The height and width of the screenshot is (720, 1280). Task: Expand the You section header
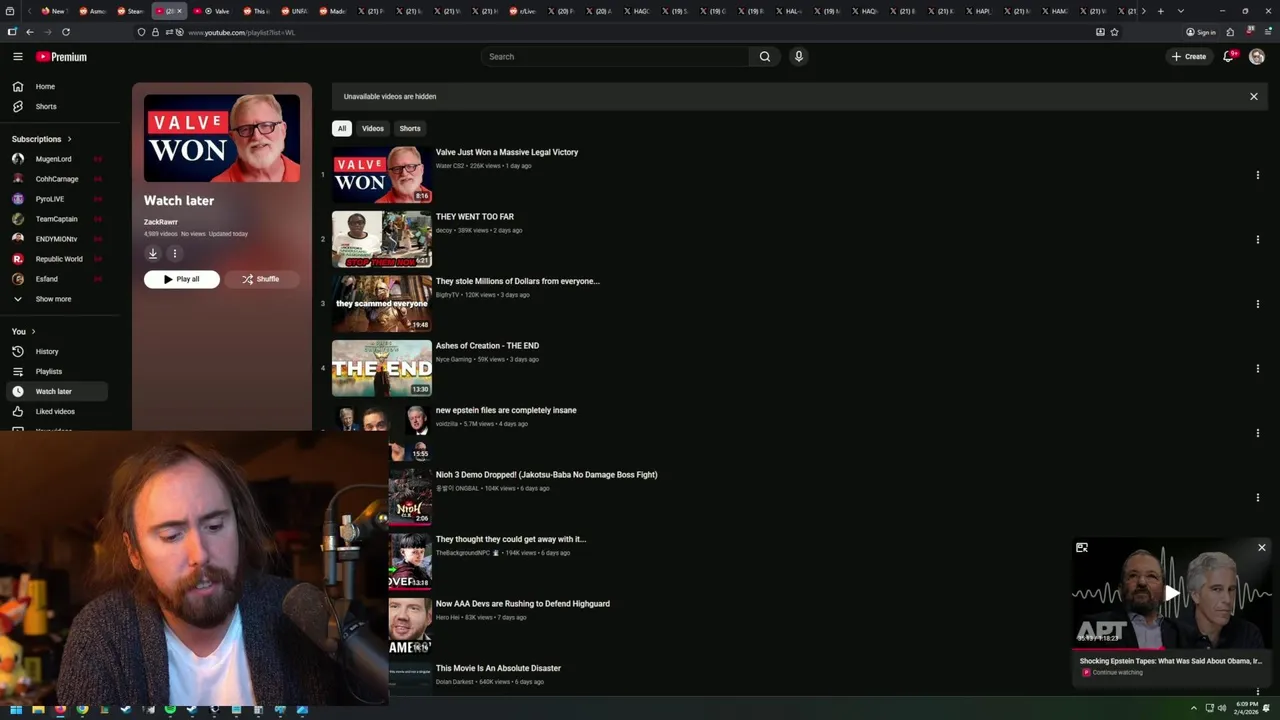tap(24, 331)
